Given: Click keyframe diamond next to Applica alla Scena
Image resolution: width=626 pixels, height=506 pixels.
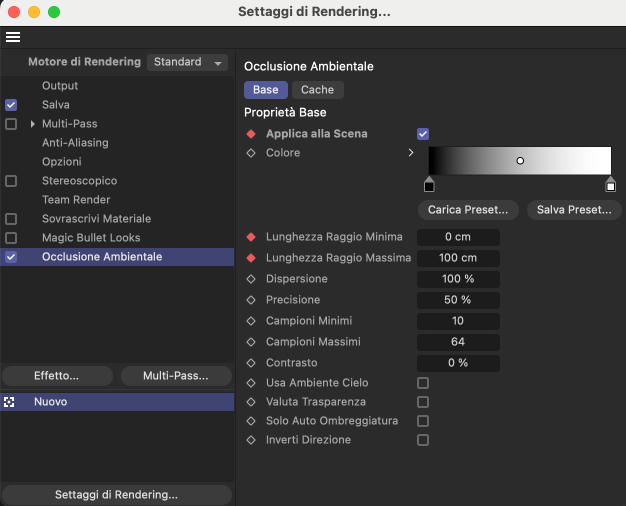Looking at the screenshot, I should point(251,134).
